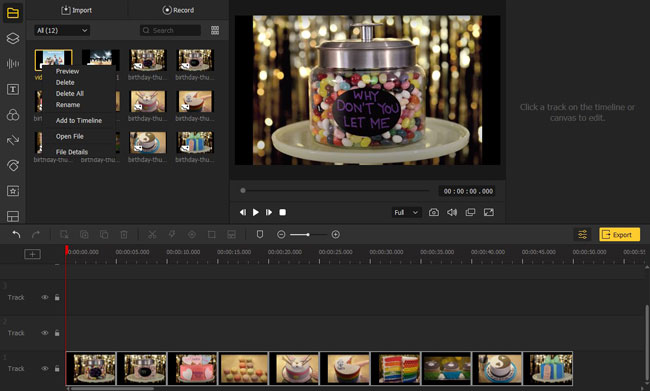Play the preview video

[256, 212]
